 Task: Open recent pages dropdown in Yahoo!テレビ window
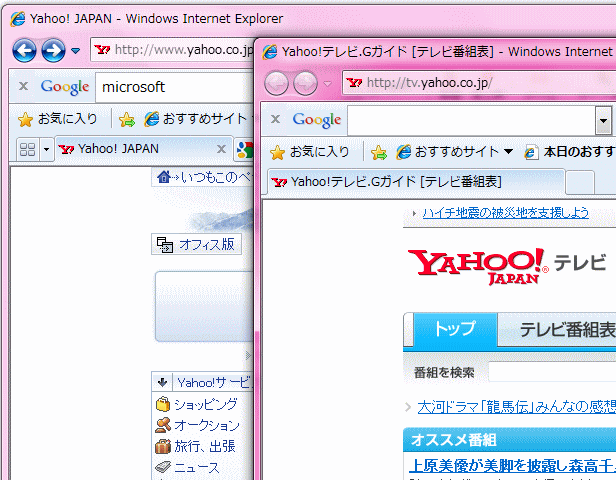click(327, 84)
